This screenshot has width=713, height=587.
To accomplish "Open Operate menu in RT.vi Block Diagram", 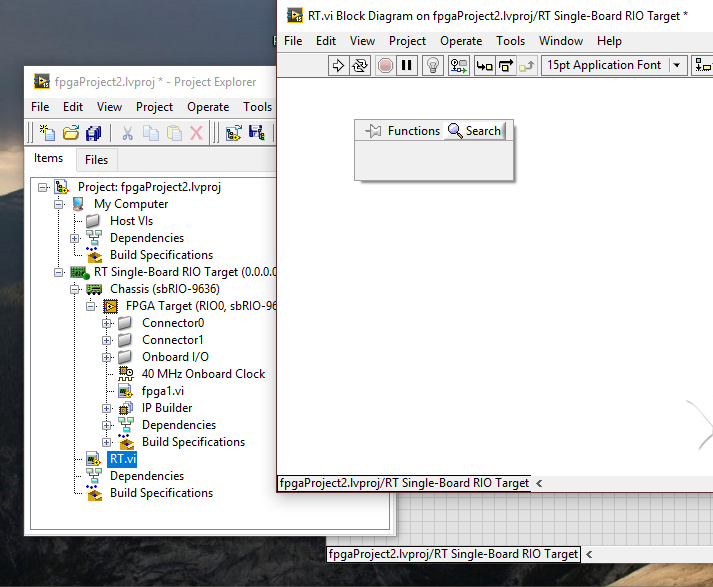I will (461, 41).
